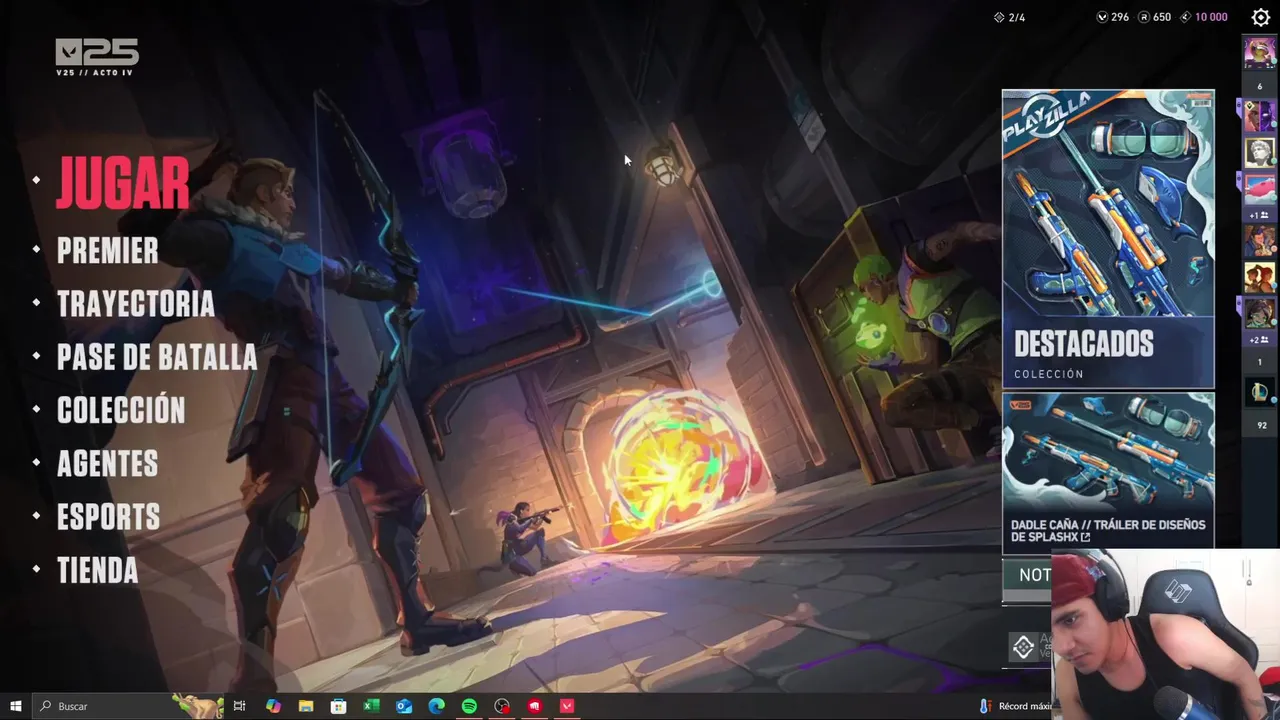Screen dimensions: 1280x720
Task: Open Excel from the taskbar
Action: pos(371,706)
